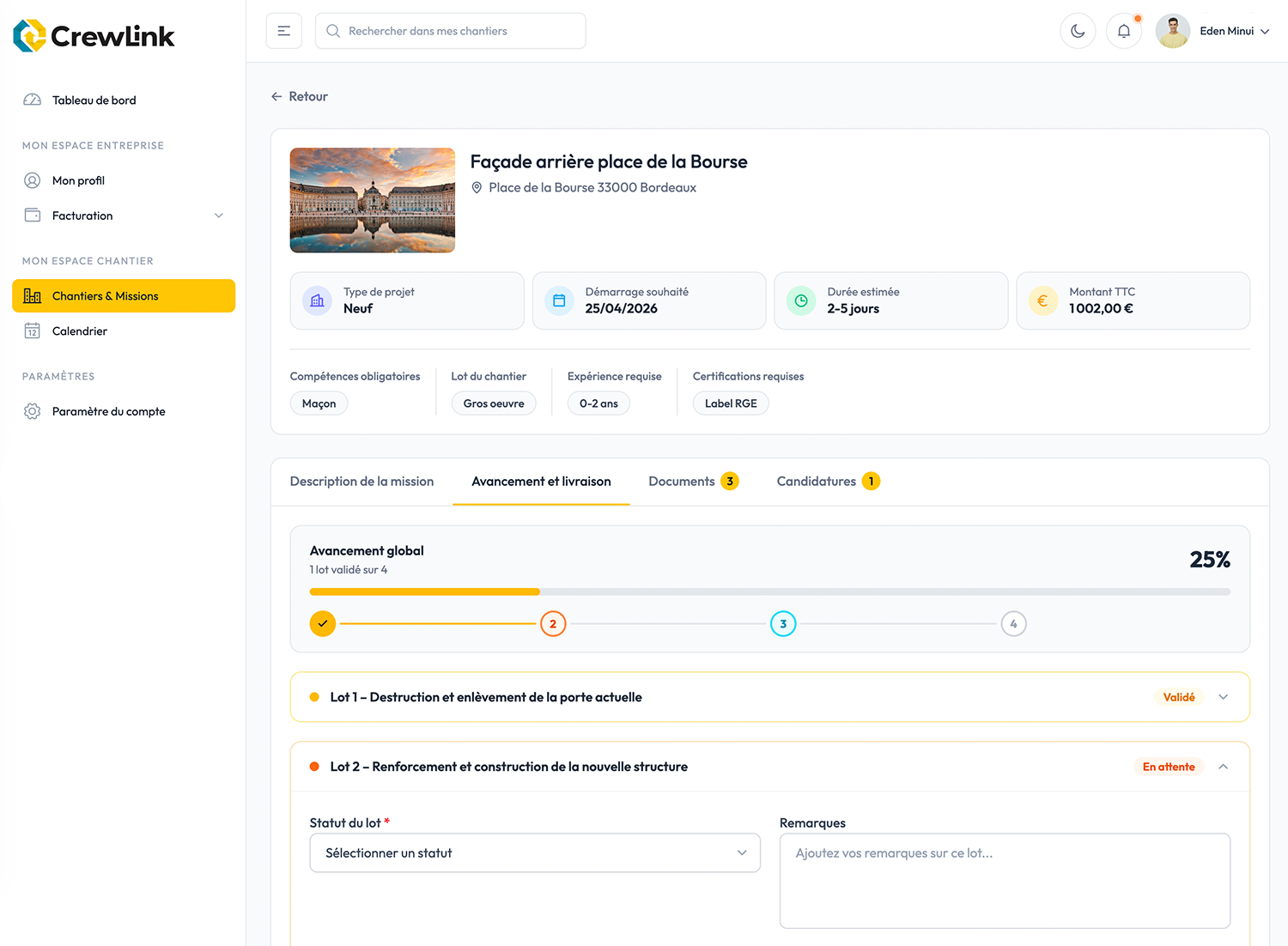The height and width of the screenshot is (946, 1288).
Task: Focus the Rechercher dans mes chantiers field
Action: (451, 31)
